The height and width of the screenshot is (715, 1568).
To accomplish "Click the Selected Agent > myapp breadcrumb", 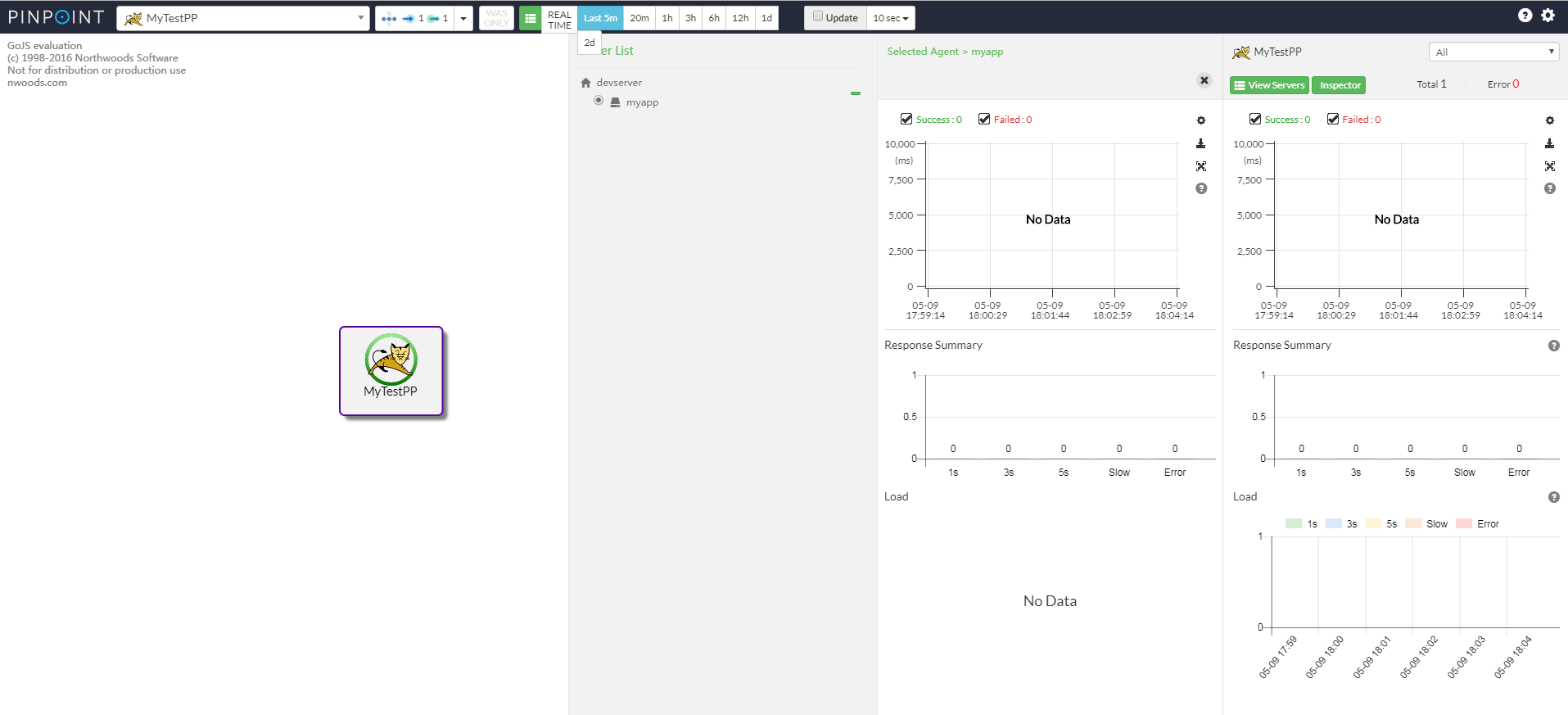I will coord(945,52).
